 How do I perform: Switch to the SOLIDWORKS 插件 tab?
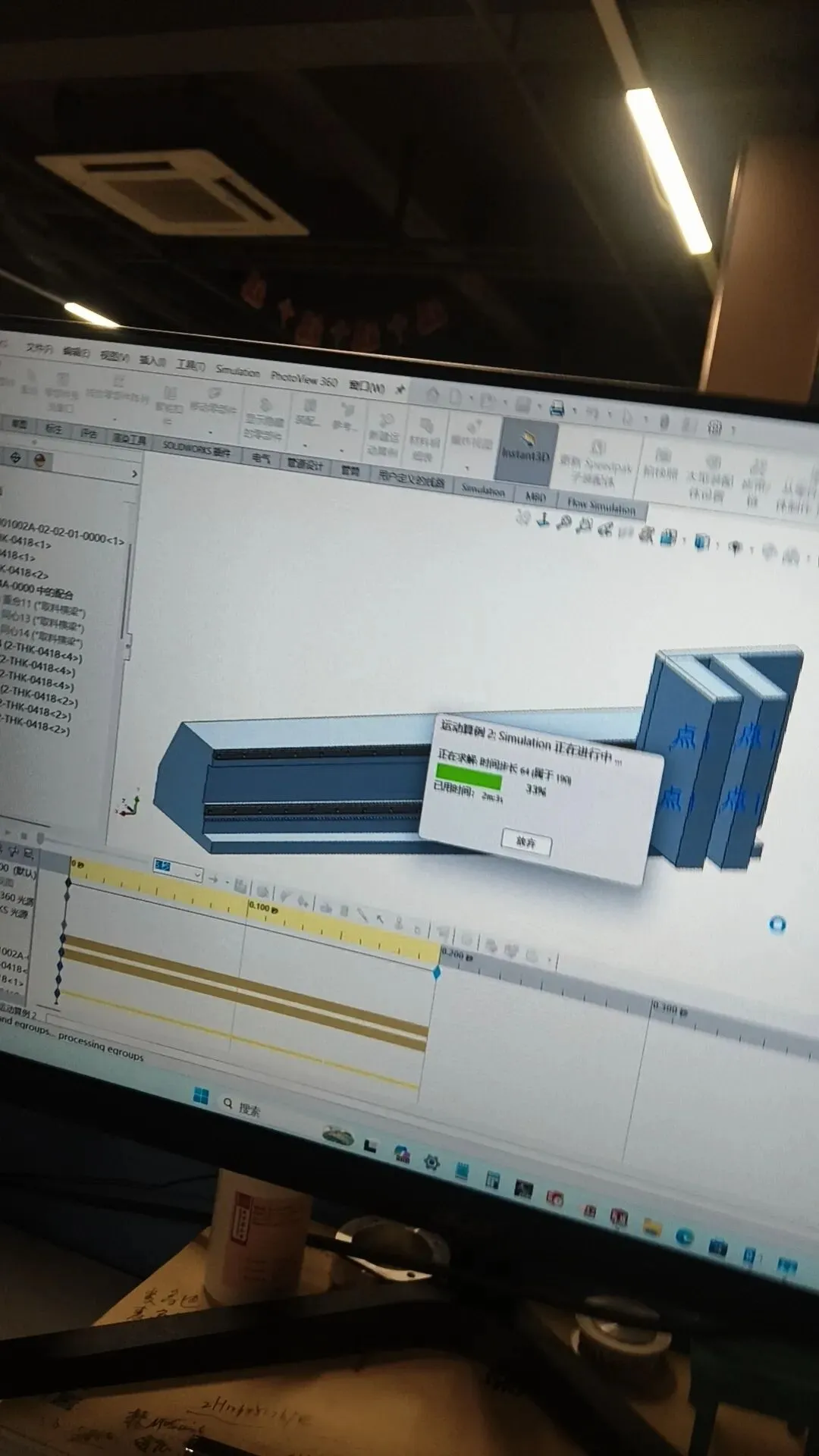(196, 449)
